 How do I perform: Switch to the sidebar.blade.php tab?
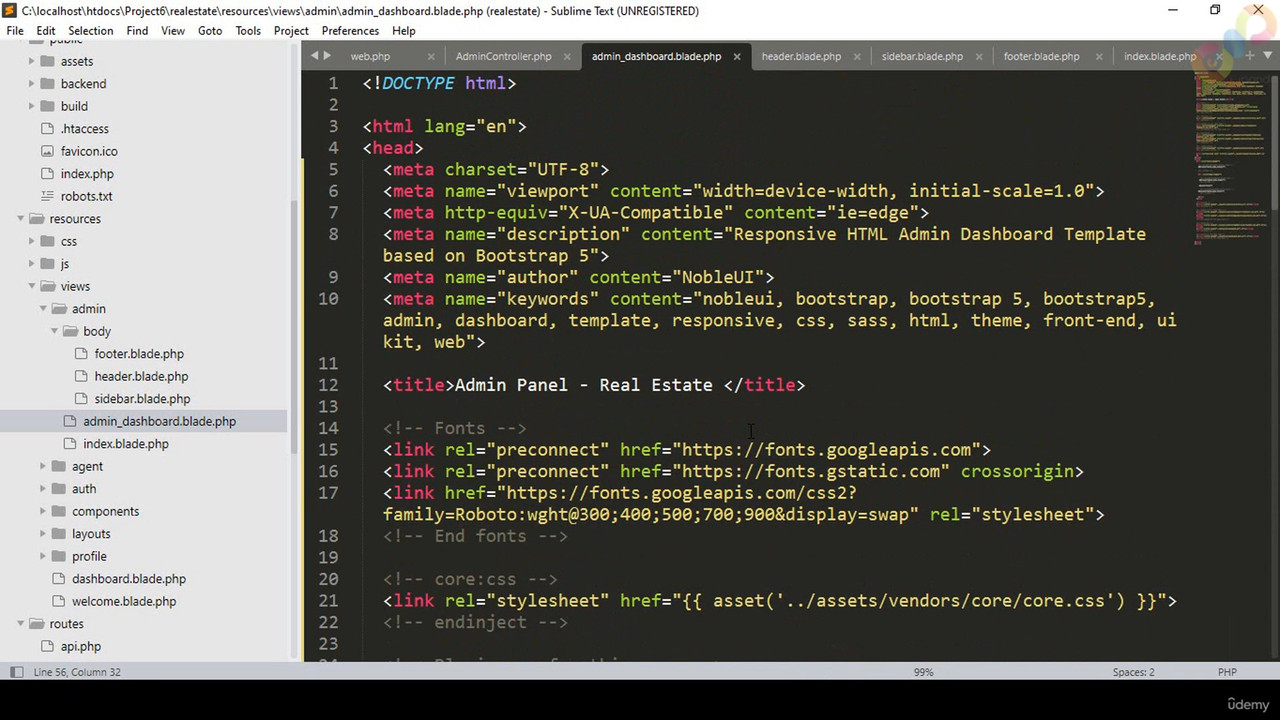(x=922, y=56)
